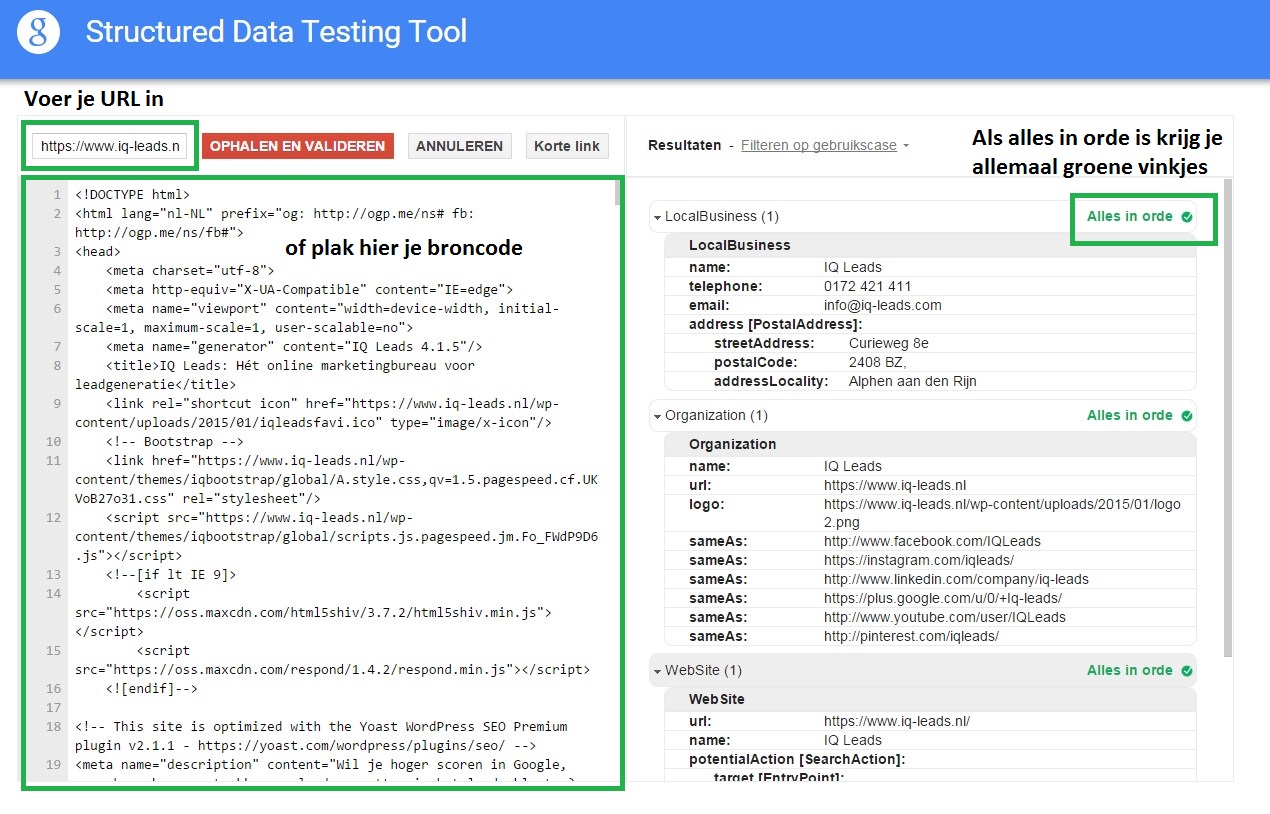1270x814 pixels.
Task: Click the Organization table header row
Action: coord(930,444)
